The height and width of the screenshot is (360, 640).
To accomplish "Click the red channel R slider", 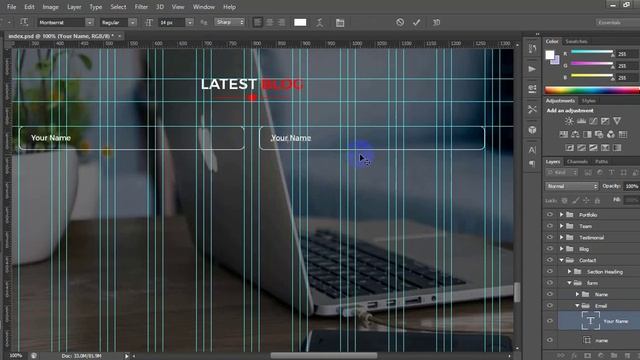I will pyautogui.click(x=592, y=52).
